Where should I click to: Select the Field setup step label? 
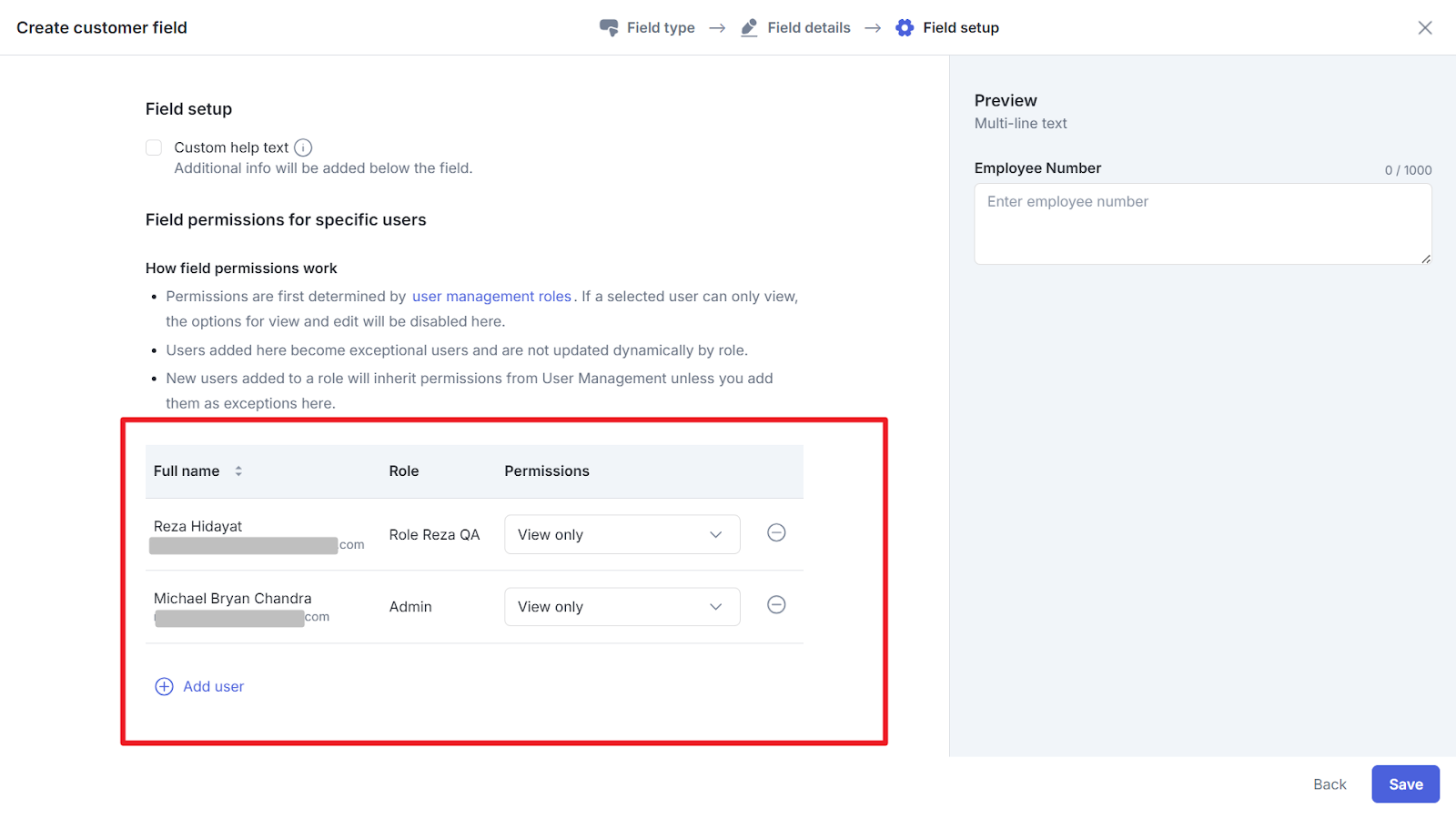pos(961,28)
